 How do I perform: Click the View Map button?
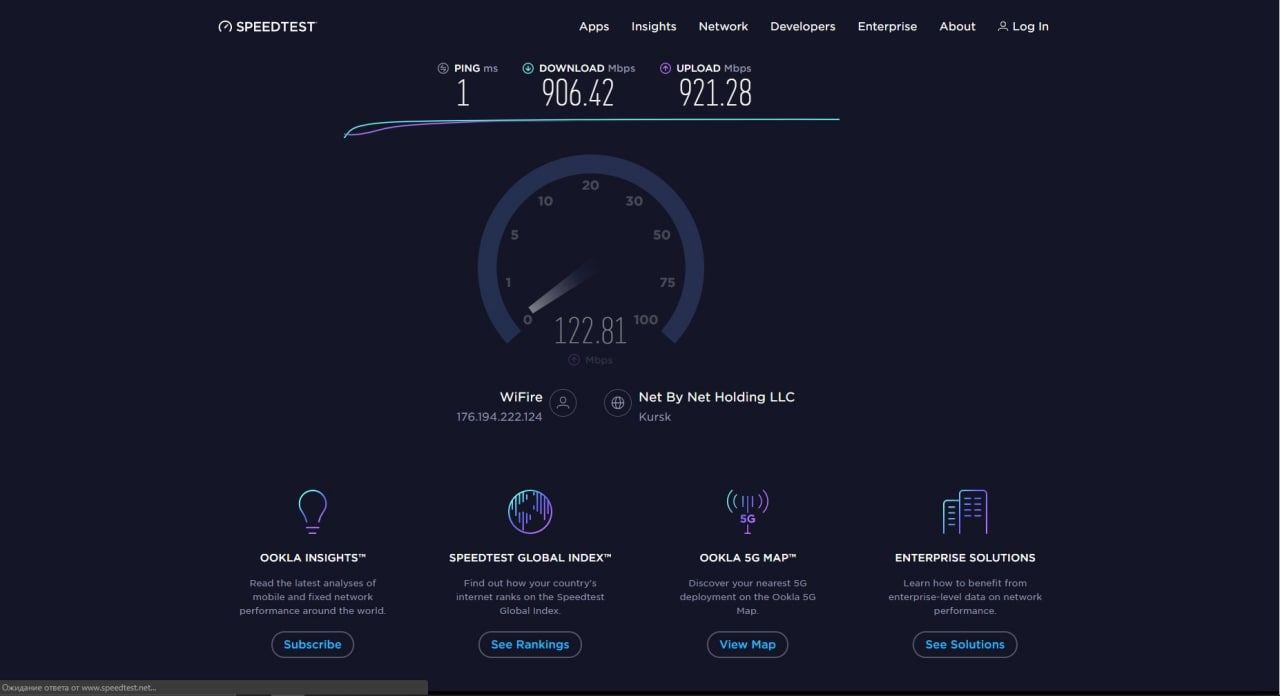(x=747, y=645)
